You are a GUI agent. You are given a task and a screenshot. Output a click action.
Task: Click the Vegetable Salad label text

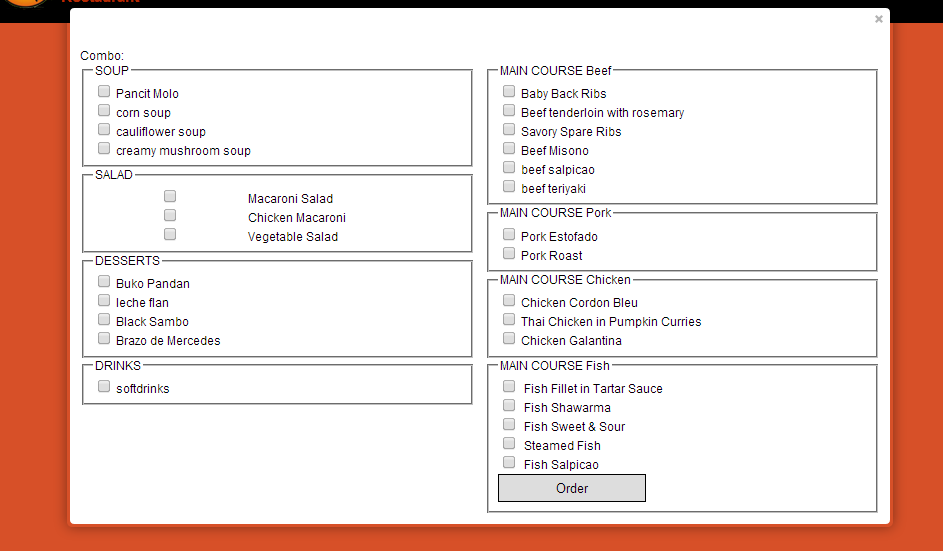[293, 237]
